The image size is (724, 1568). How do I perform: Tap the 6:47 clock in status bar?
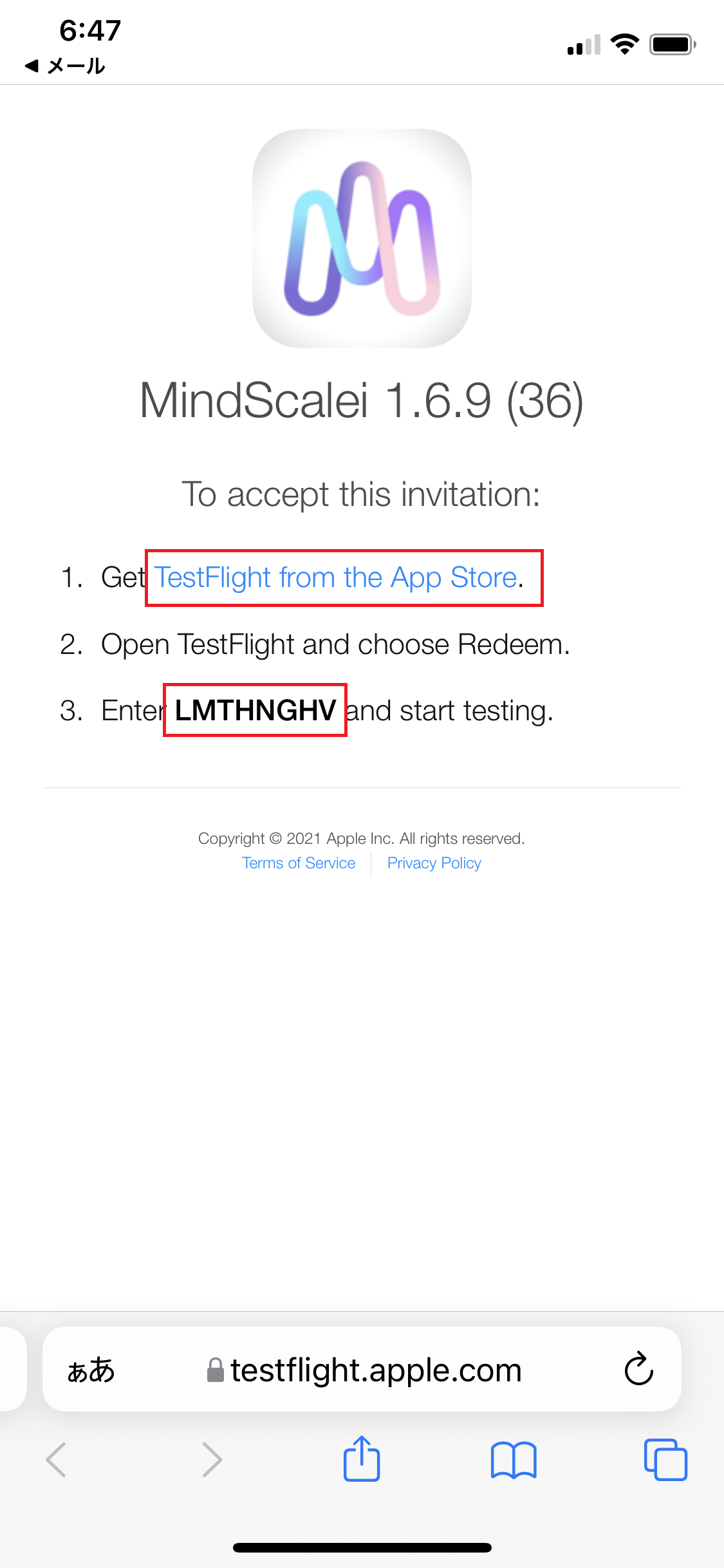point(90,30)
